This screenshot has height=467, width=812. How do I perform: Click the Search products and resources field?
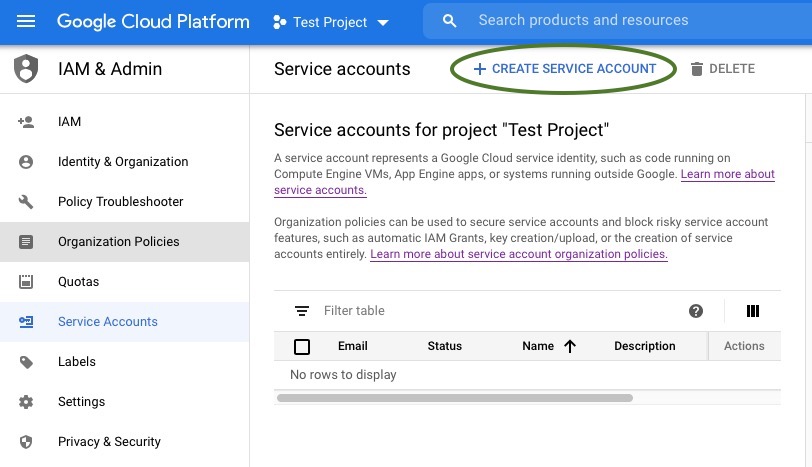[x=620, y=21]
